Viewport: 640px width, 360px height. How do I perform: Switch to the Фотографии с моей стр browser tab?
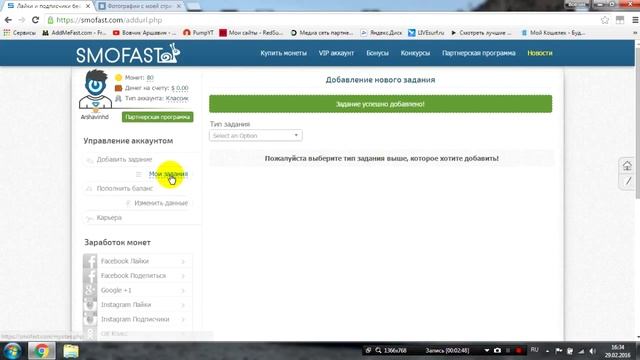point(139,6)
